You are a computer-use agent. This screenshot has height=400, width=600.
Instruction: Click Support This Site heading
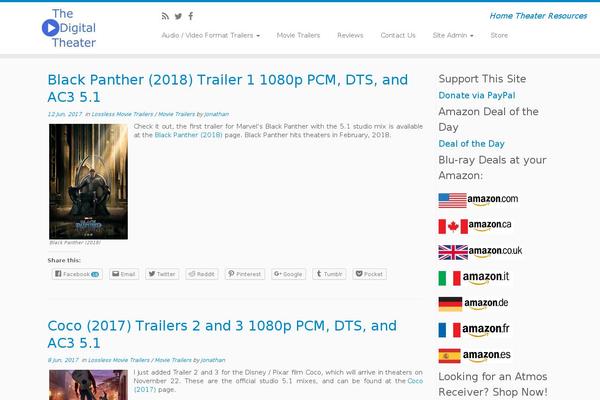pos(482,79)
